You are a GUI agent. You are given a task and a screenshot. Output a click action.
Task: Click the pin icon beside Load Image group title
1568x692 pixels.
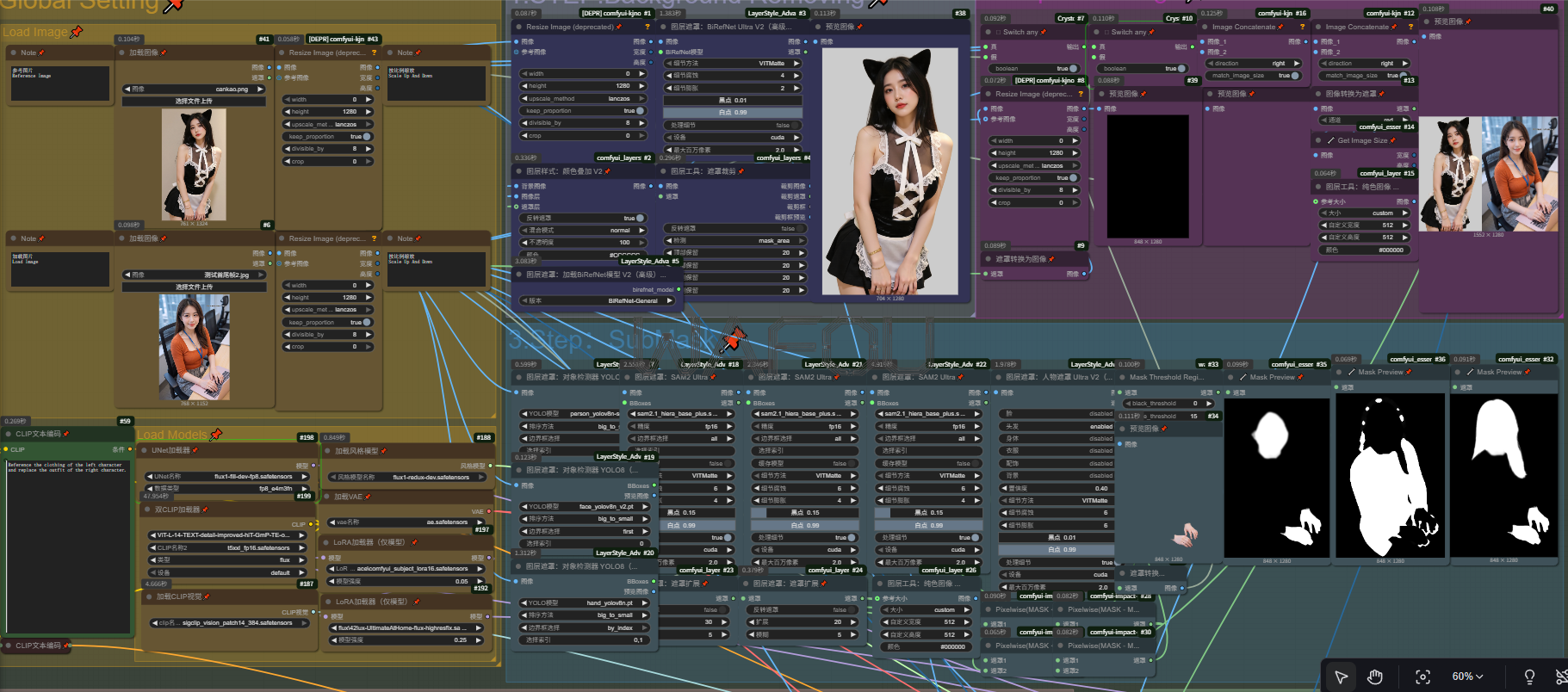point(77,32)
